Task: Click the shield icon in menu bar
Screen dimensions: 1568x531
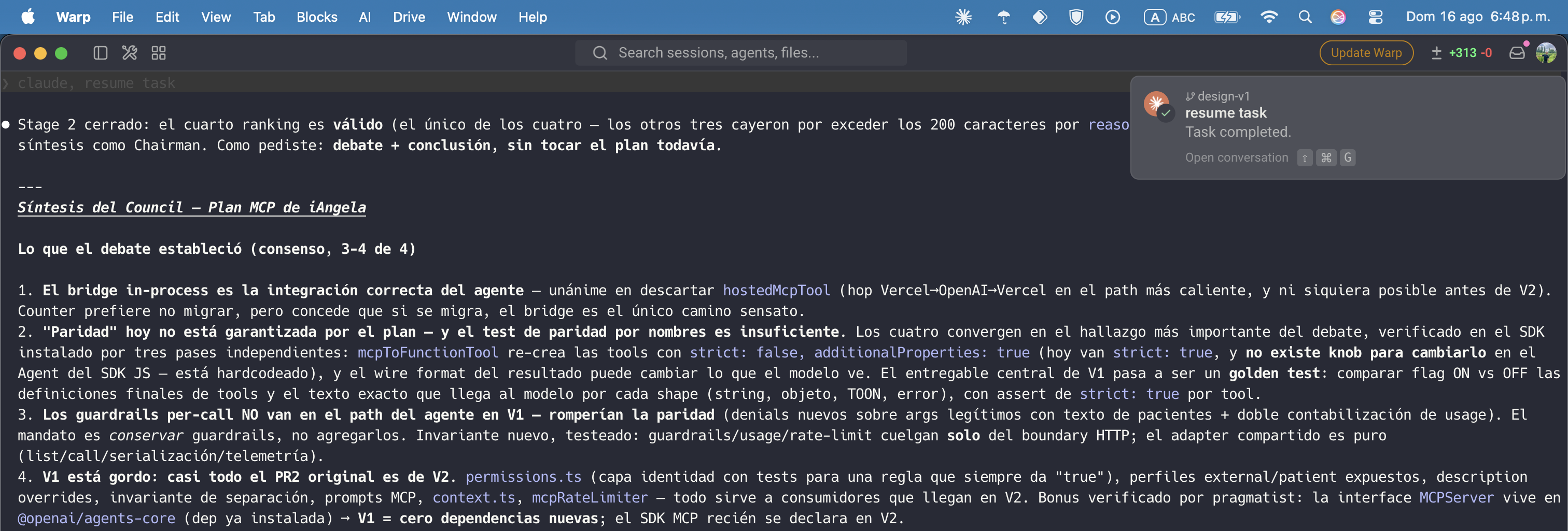Action: tap(1076, 17)
